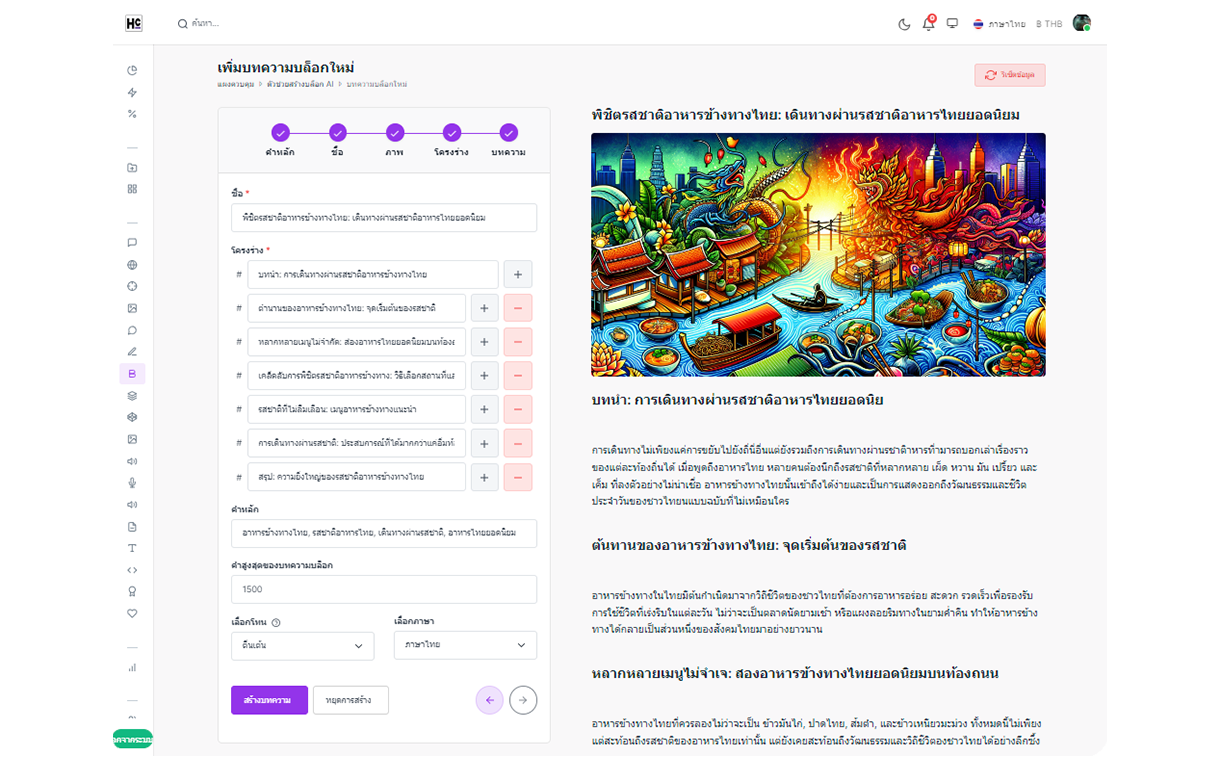This screenshot has height=758, width=1220.
Task: Open the user avatar profile menu
Action: click(1081, 23)
